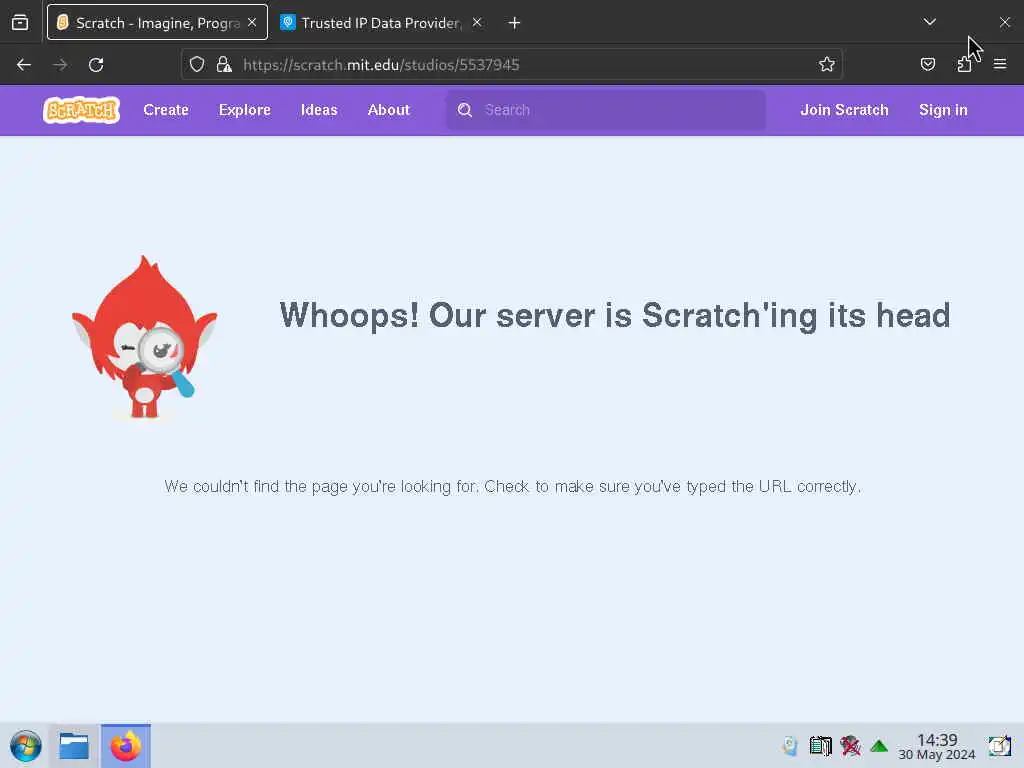
Task: Click the 'We couldn't find the page' message
Action: tap(513, 487)
